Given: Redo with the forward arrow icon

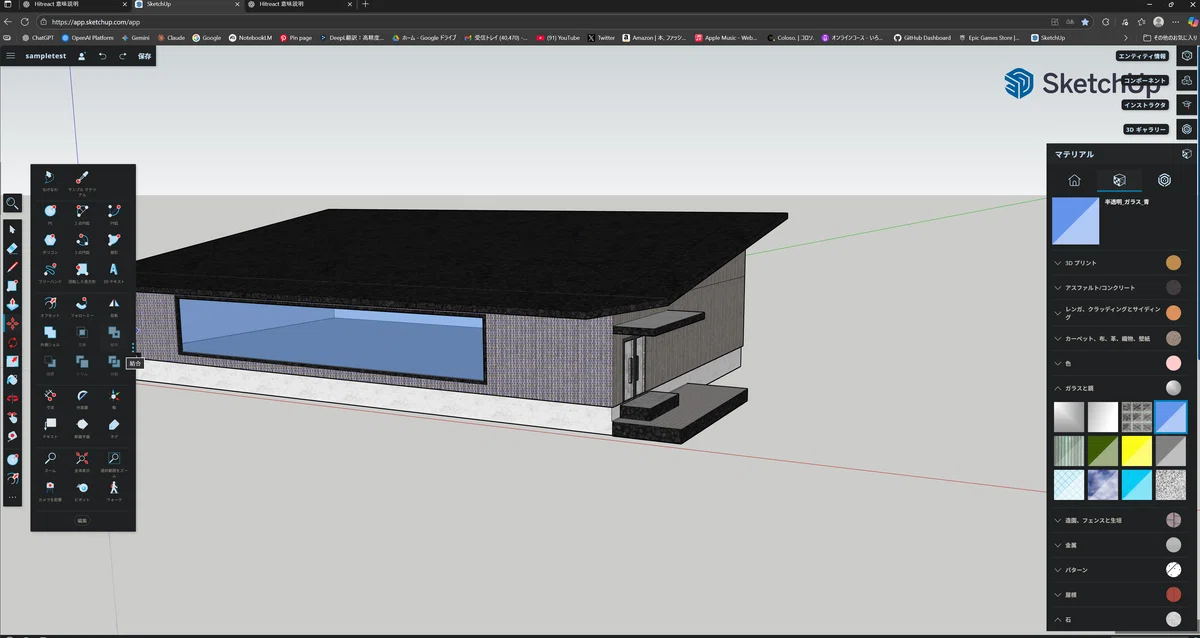Looking at the screenshot, I should (123, 56).
